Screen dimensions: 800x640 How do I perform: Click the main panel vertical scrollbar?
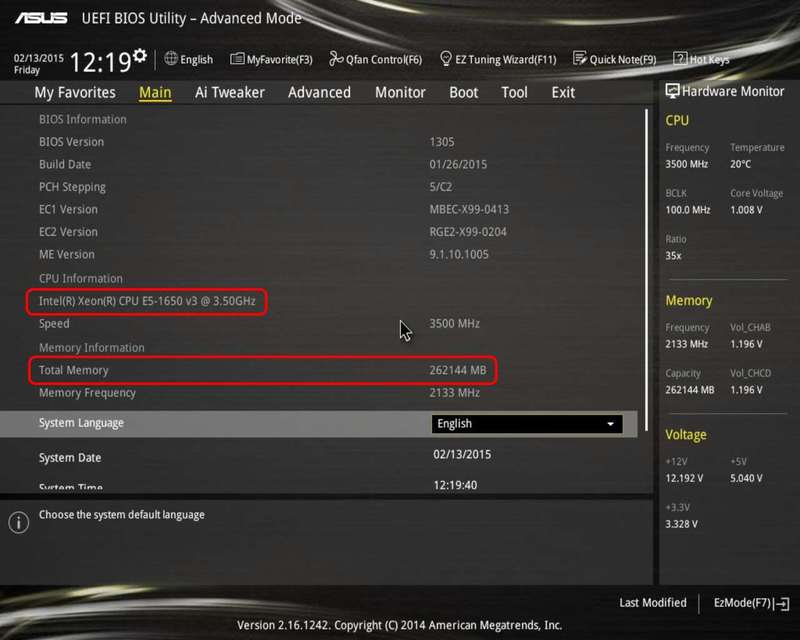click(x=646, y=269)
